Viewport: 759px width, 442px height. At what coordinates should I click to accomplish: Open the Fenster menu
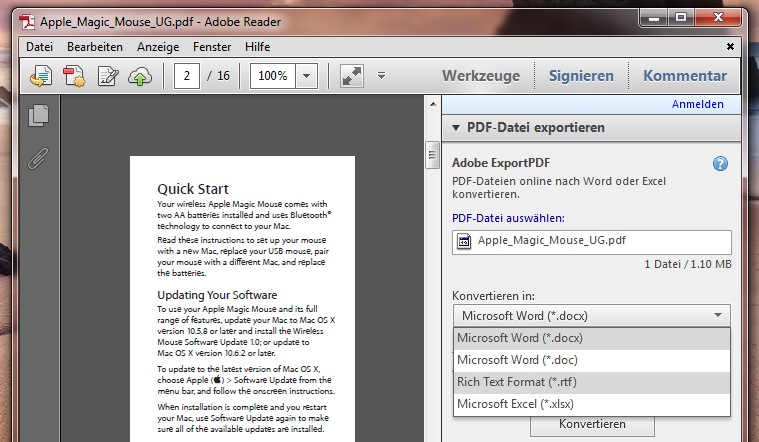point(212,47)
